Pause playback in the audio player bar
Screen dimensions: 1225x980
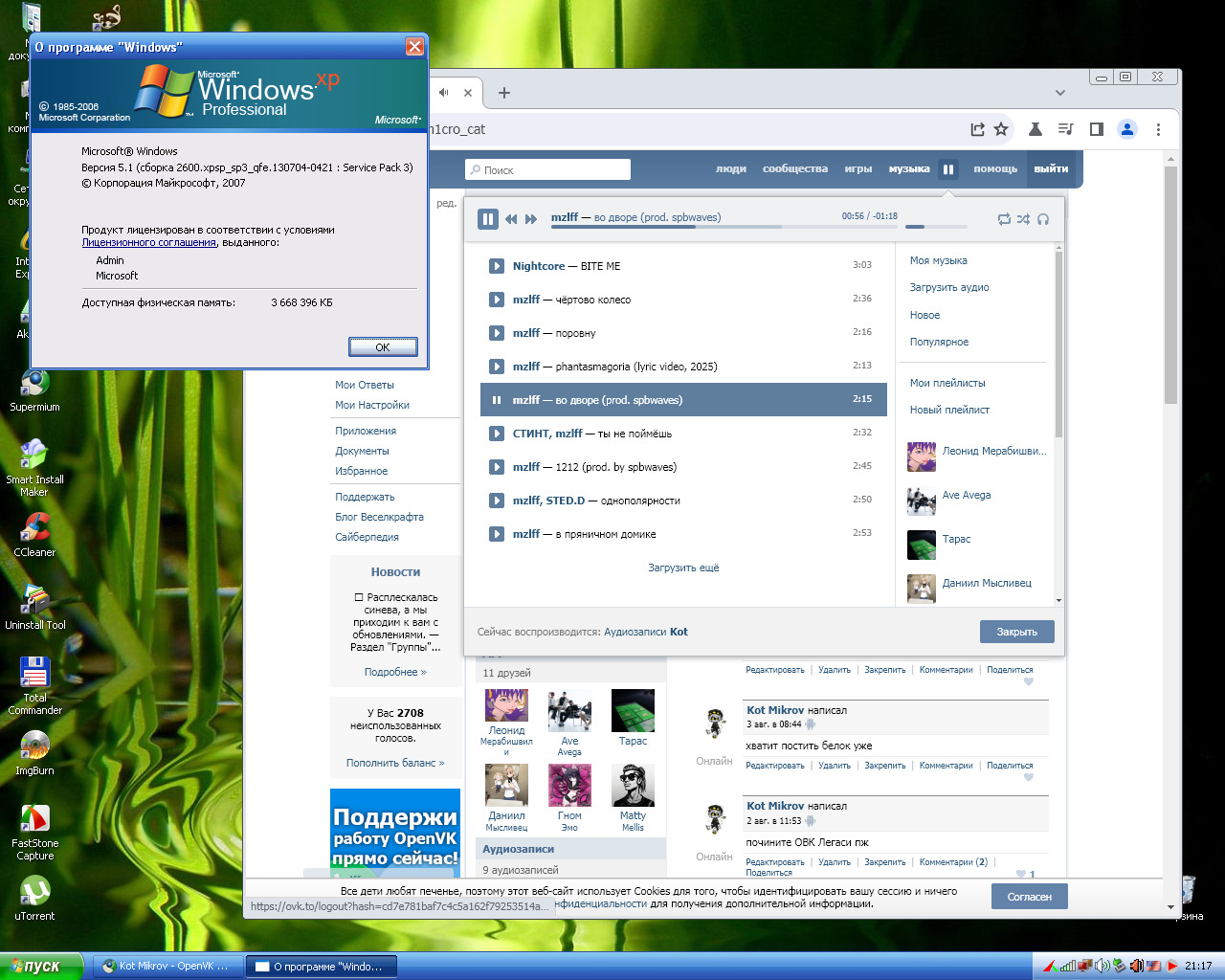tap(488, 219)
